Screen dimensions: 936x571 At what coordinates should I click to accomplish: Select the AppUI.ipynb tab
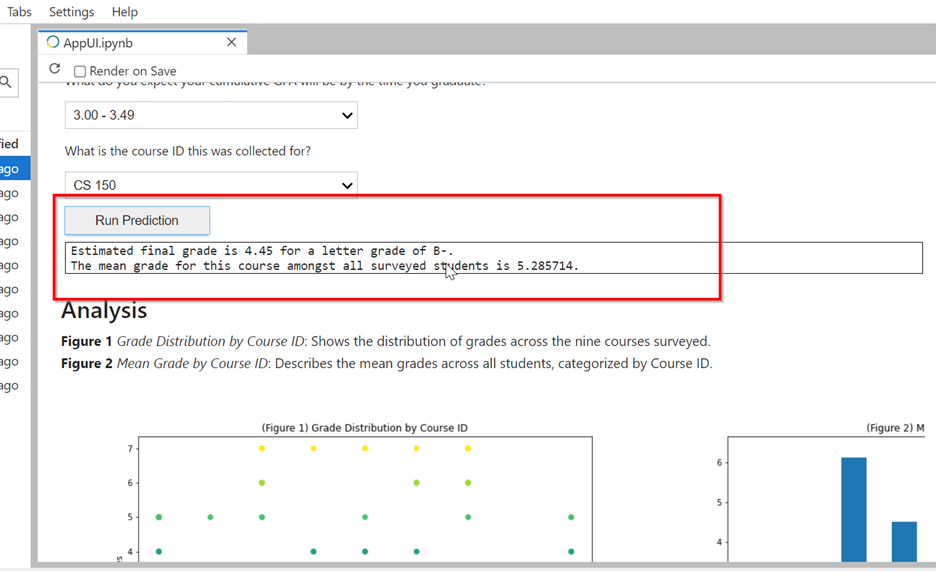[x=143, y=43]
